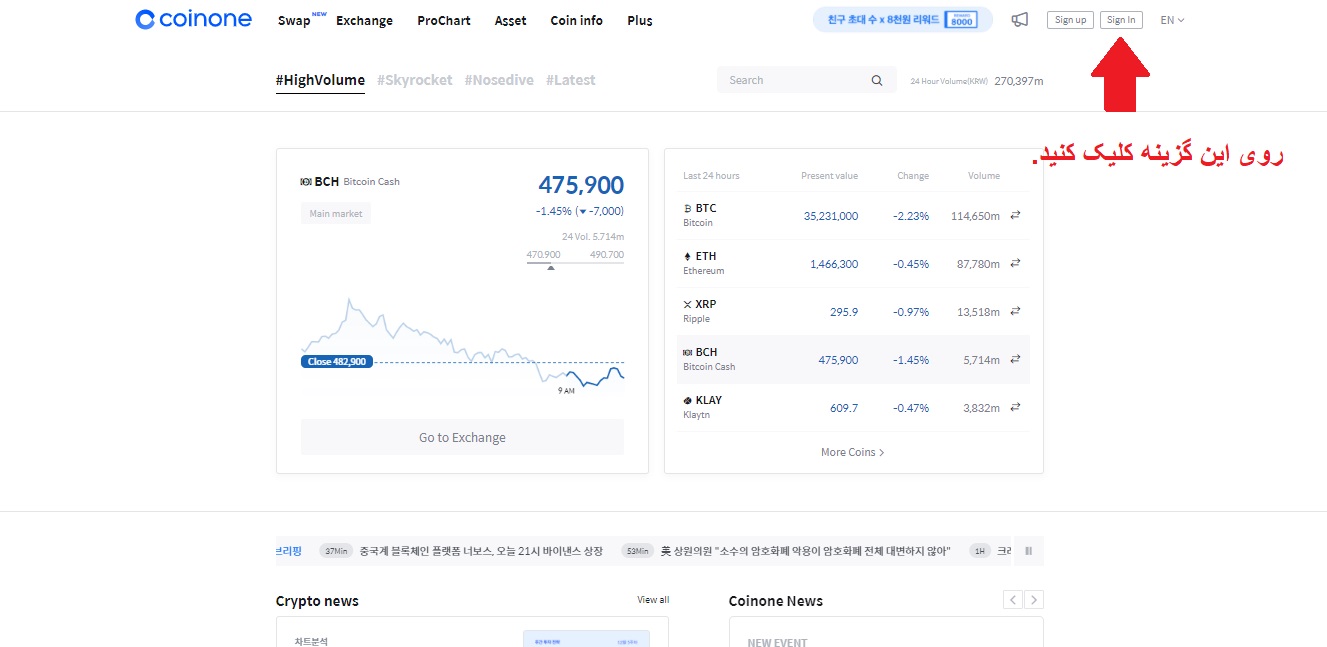Open the announcements megaphone icon
Viewport: 1327px width, 647px height.
tap(1019, 19)
